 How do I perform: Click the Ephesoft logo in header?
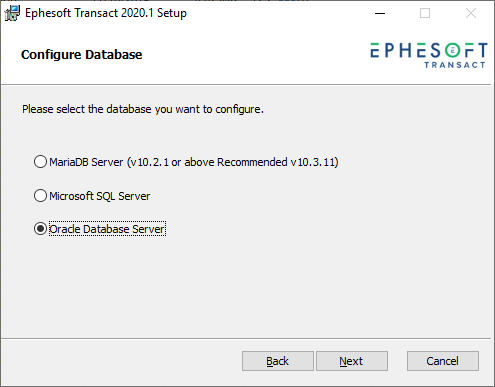pyautogui.click(x=429, y=55)
